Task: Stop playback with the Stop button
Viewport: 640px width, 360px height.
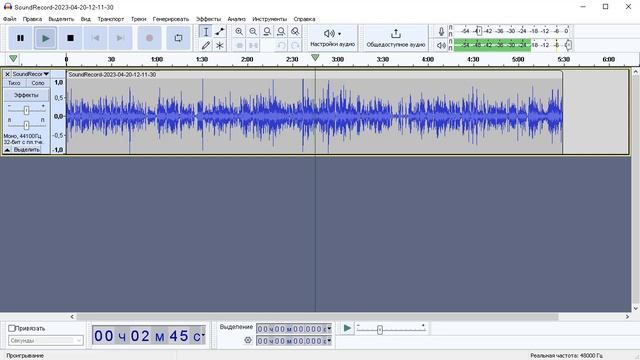Action: click(x=70, y=38)
